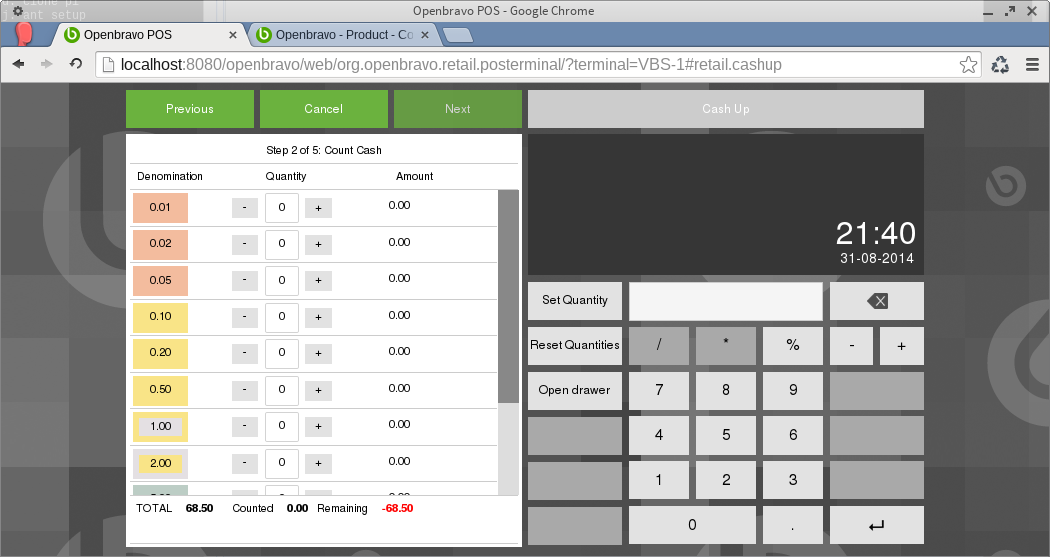
Task: Click the browser forward arrow
Action: tap(47, 64)
